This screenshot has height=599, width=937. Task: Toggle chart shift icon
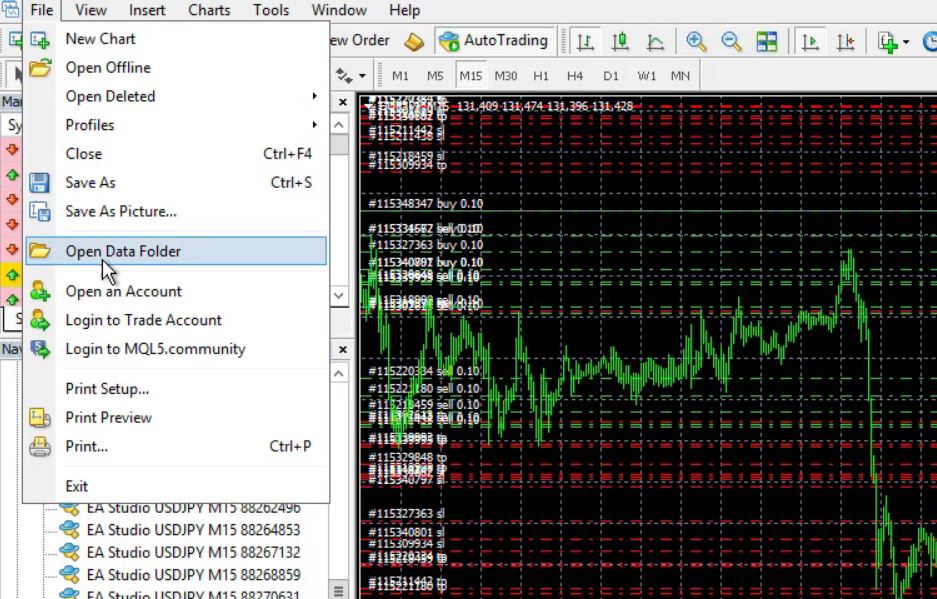pyautogui.click(x=846, y=41)
